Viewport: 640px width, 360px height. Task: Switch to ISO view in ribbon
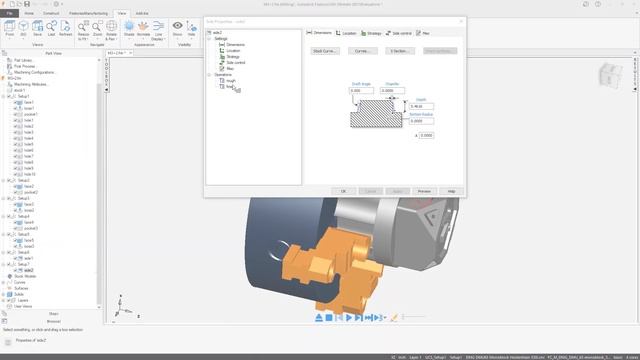point(23,26)
